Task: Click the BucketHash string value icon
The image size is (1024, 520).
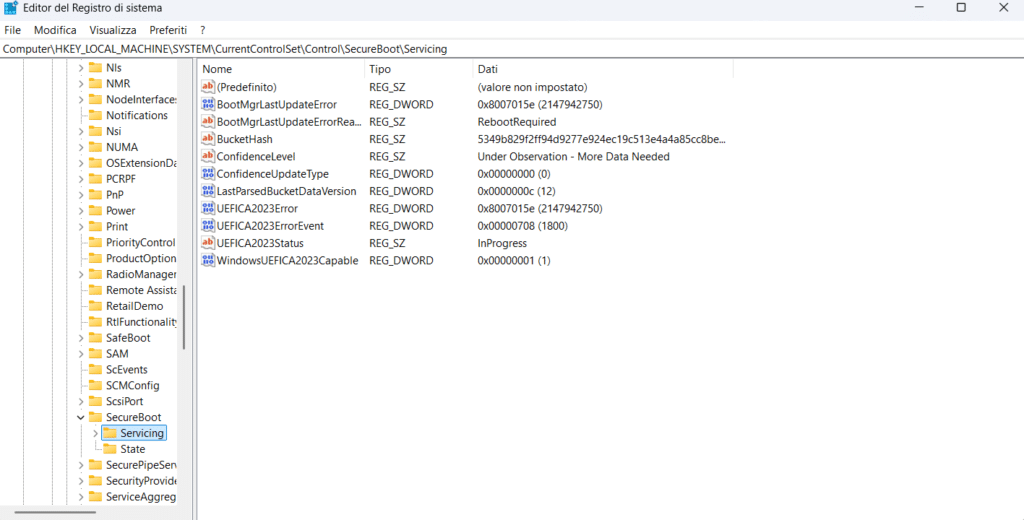Action: pos(208,139)
